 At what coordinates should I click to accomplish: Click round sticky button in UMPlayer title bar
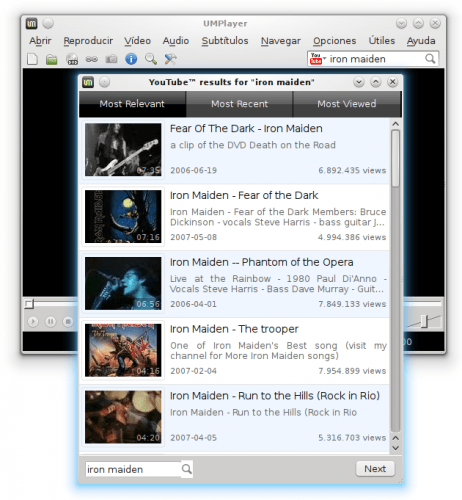tap(48, 23)
